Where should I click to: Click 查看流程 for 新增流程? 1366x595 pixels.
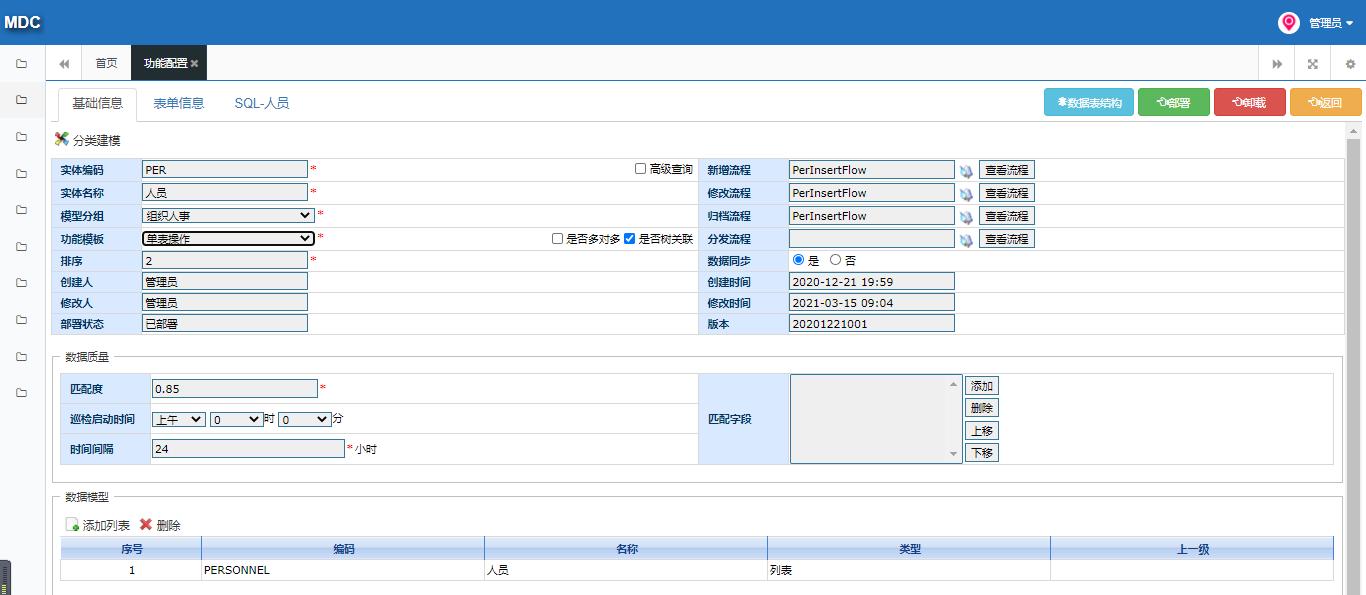tap(1007, 170)
